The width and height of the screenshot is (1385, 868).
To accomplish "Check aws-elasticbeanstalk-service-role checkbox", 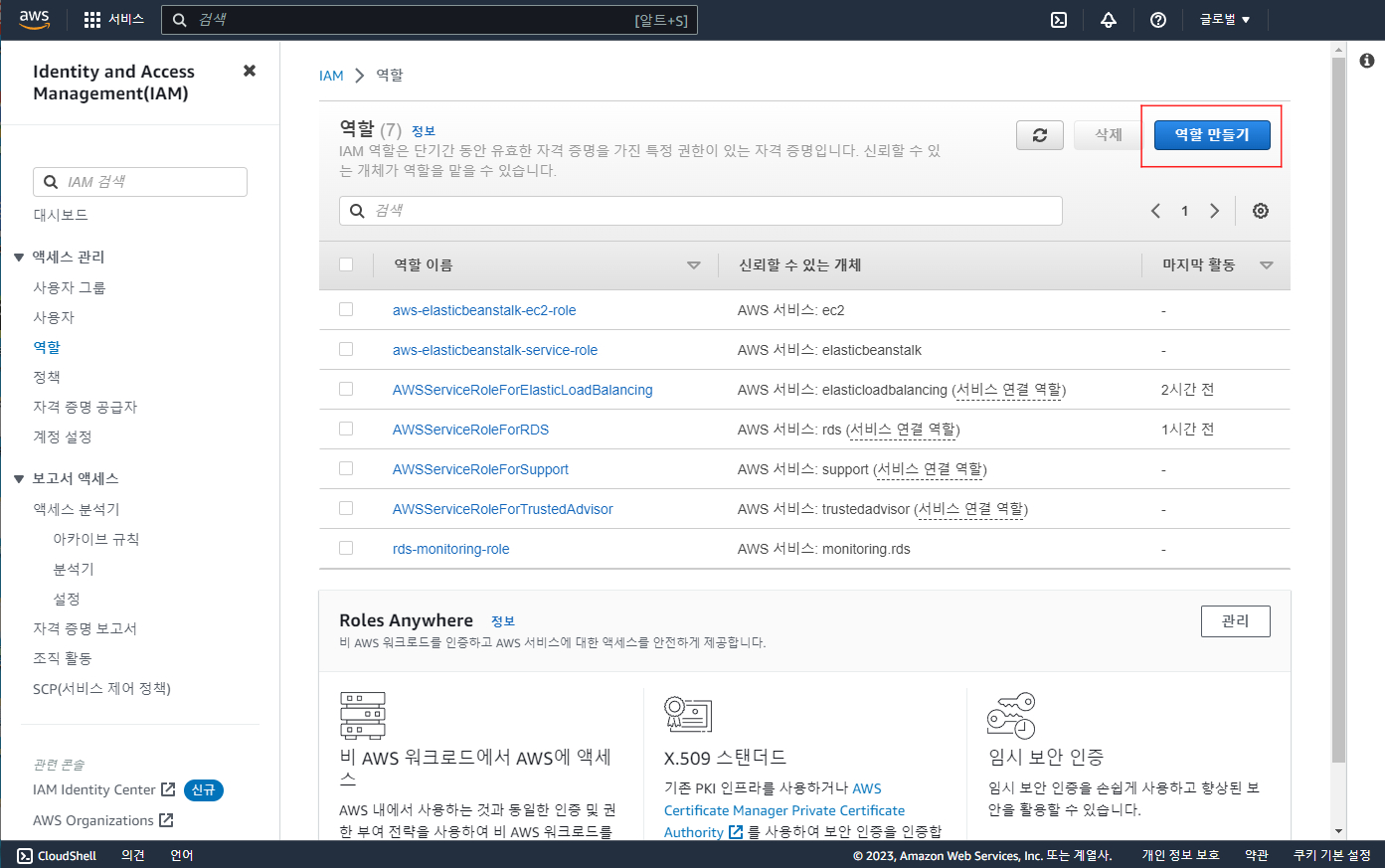I will coord(346,349).
